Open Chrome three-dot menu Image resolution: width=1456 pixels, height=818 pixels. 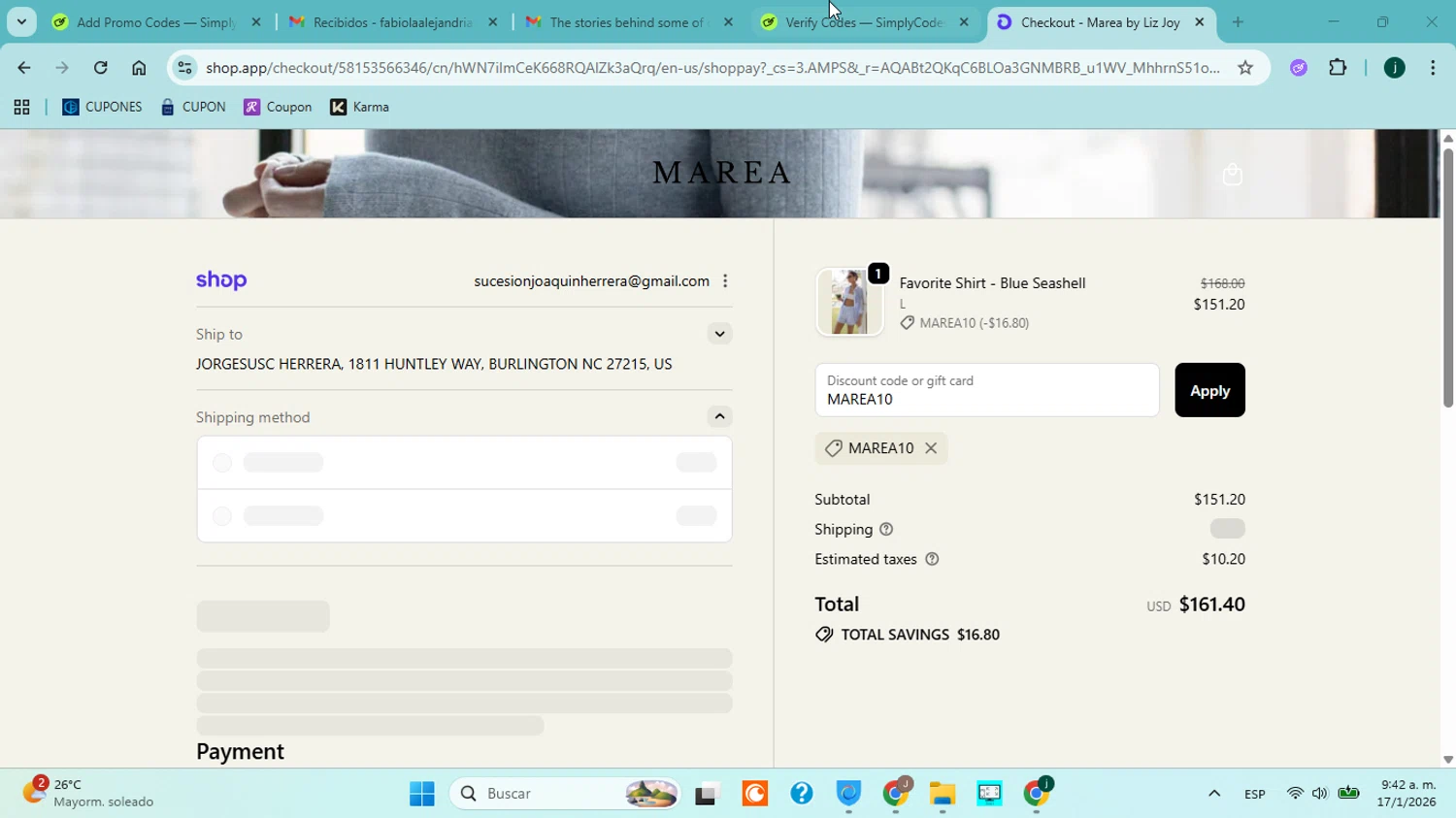[x=1433, y=68]
